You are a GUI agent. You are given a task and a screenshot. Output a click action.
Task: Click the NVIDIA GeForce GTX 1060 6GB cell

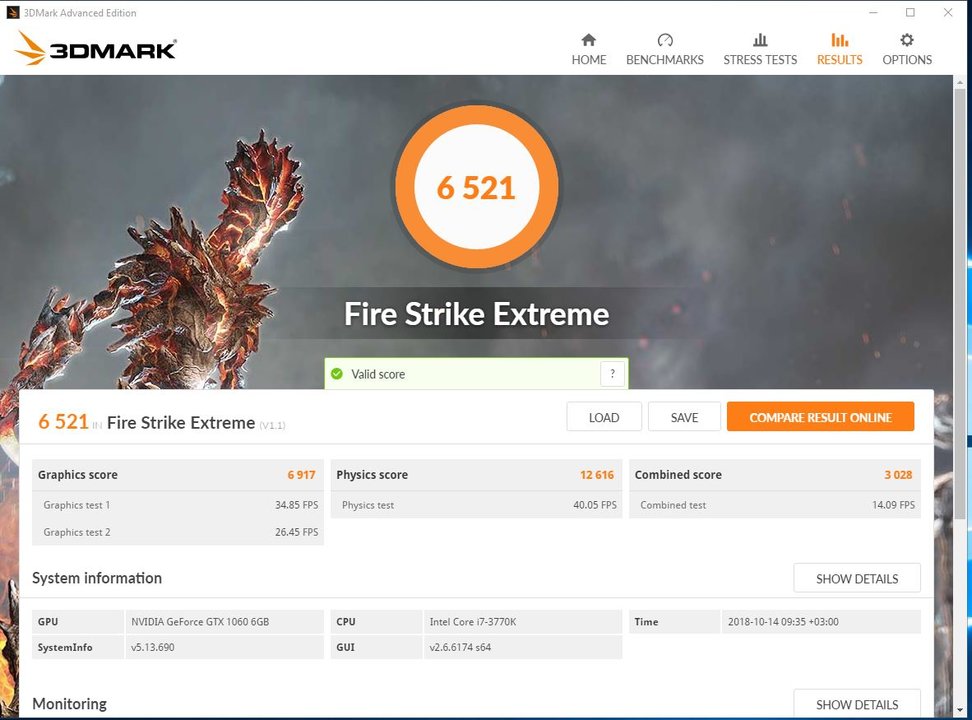point(224,621)
